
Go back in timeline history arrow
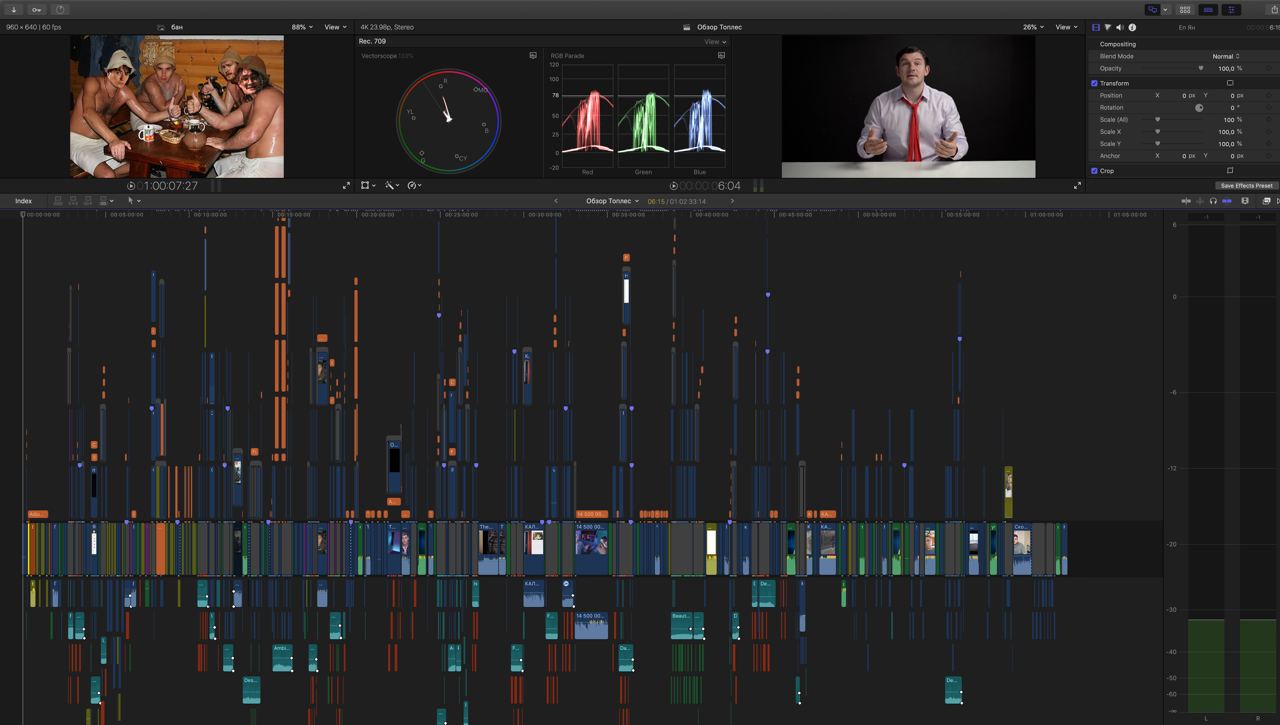[556, 201]
